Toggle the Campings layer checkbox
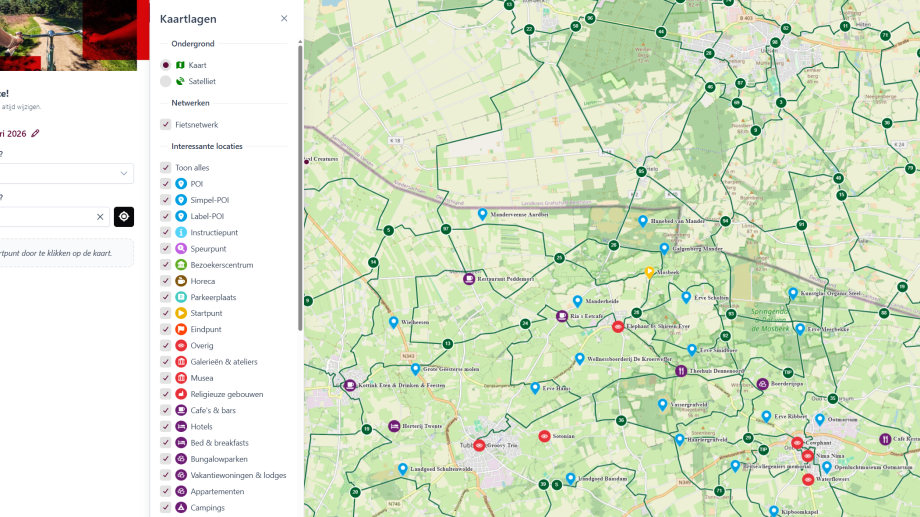The height and width of the screenshot is (517, 920). click(166, 508)
